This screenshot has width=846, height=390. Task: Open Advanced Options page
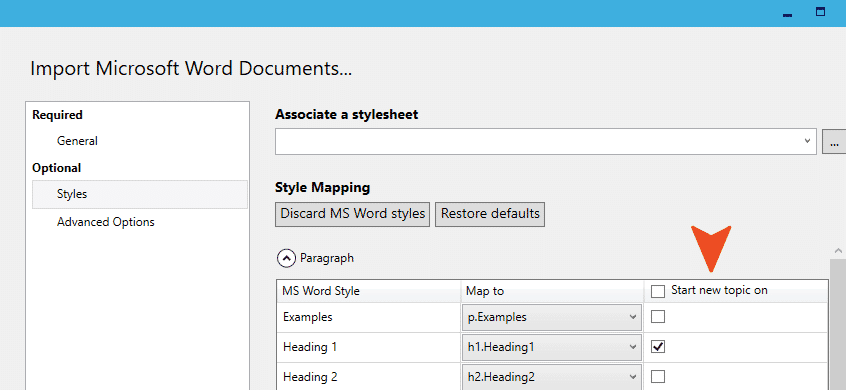click(x=106, y=222)
